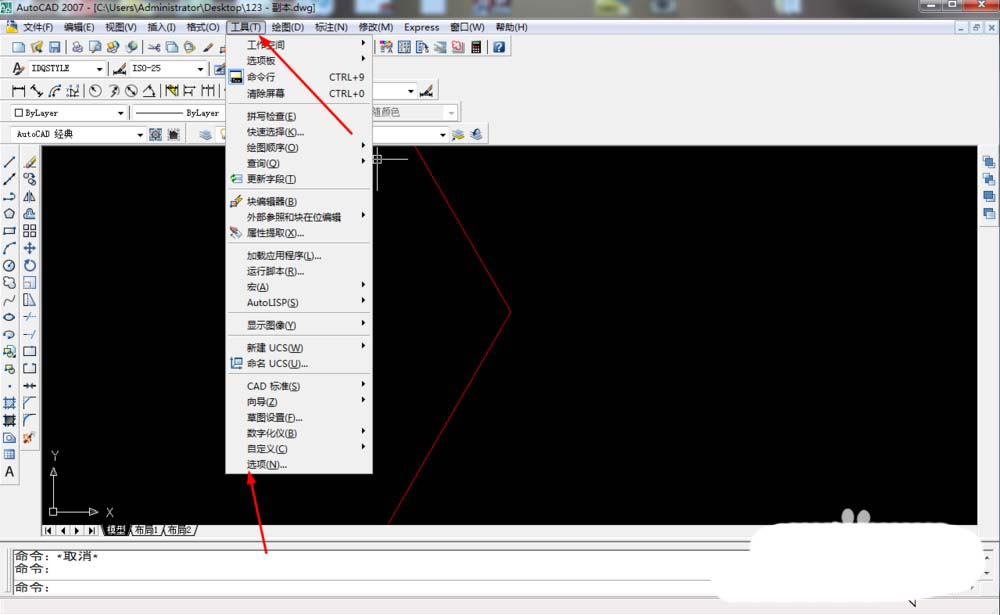1000x615 pixels.
Task: Click 属性提取(X)... menu entry
Action: [x=299, y=233]
